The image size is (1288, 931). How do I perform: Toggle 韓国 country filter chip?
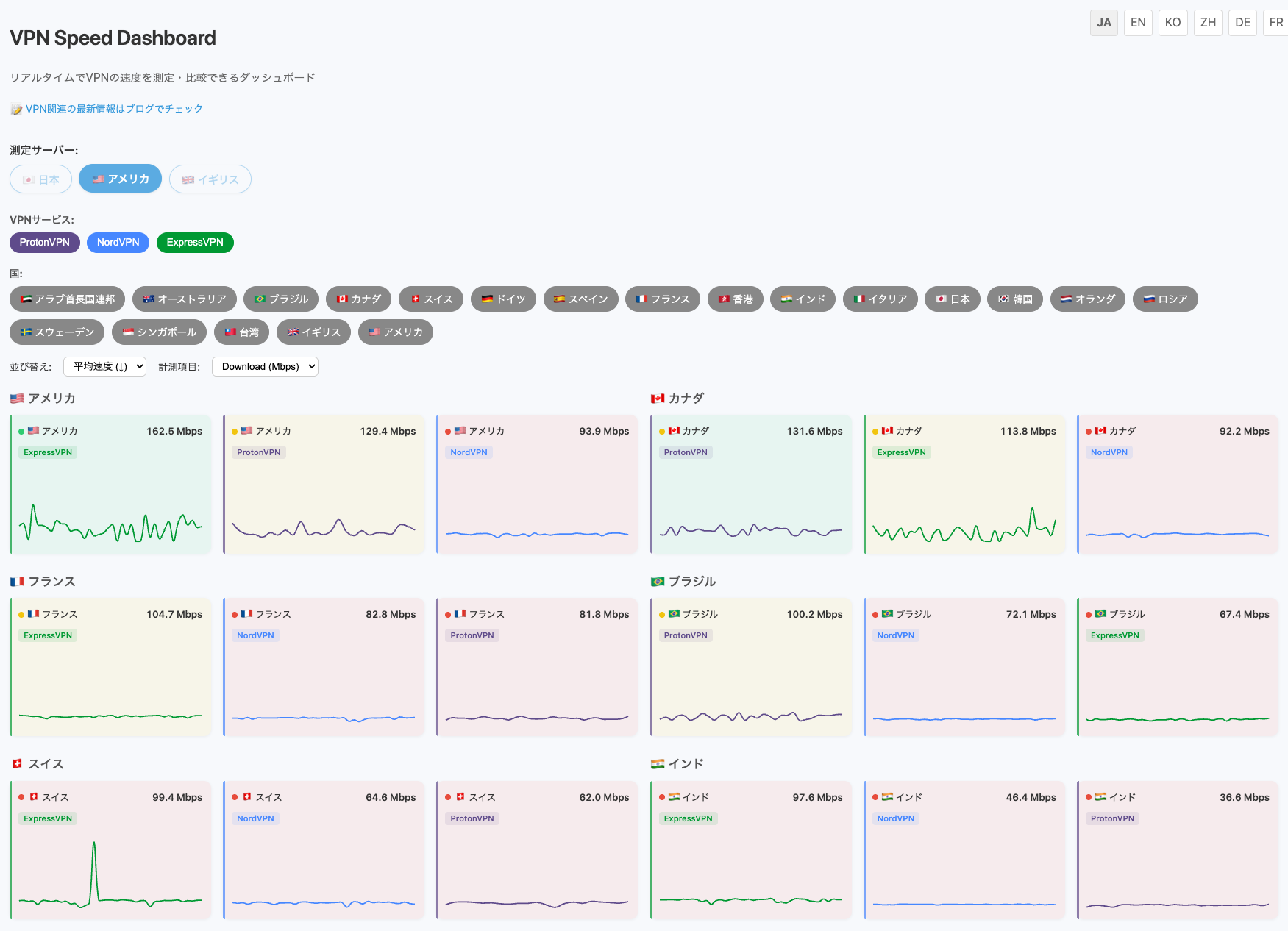click(1015, 299)
